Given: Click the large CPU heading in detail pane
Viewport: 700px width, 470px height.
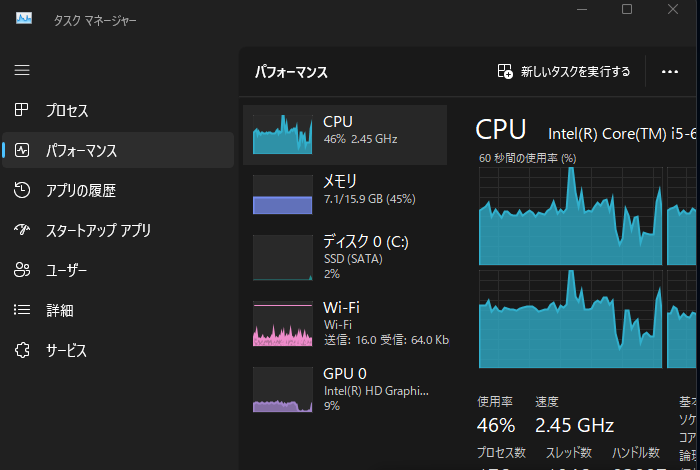Looking at the screenshot, I should pyautogui.click(x=500, y=129).
